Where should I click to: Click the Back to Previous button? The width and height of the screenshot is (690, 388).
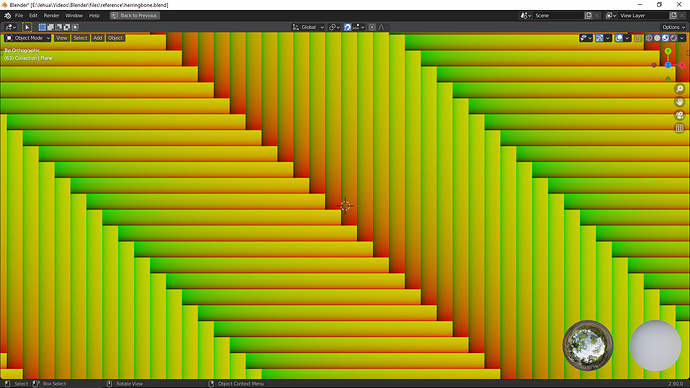coord(135,15)
